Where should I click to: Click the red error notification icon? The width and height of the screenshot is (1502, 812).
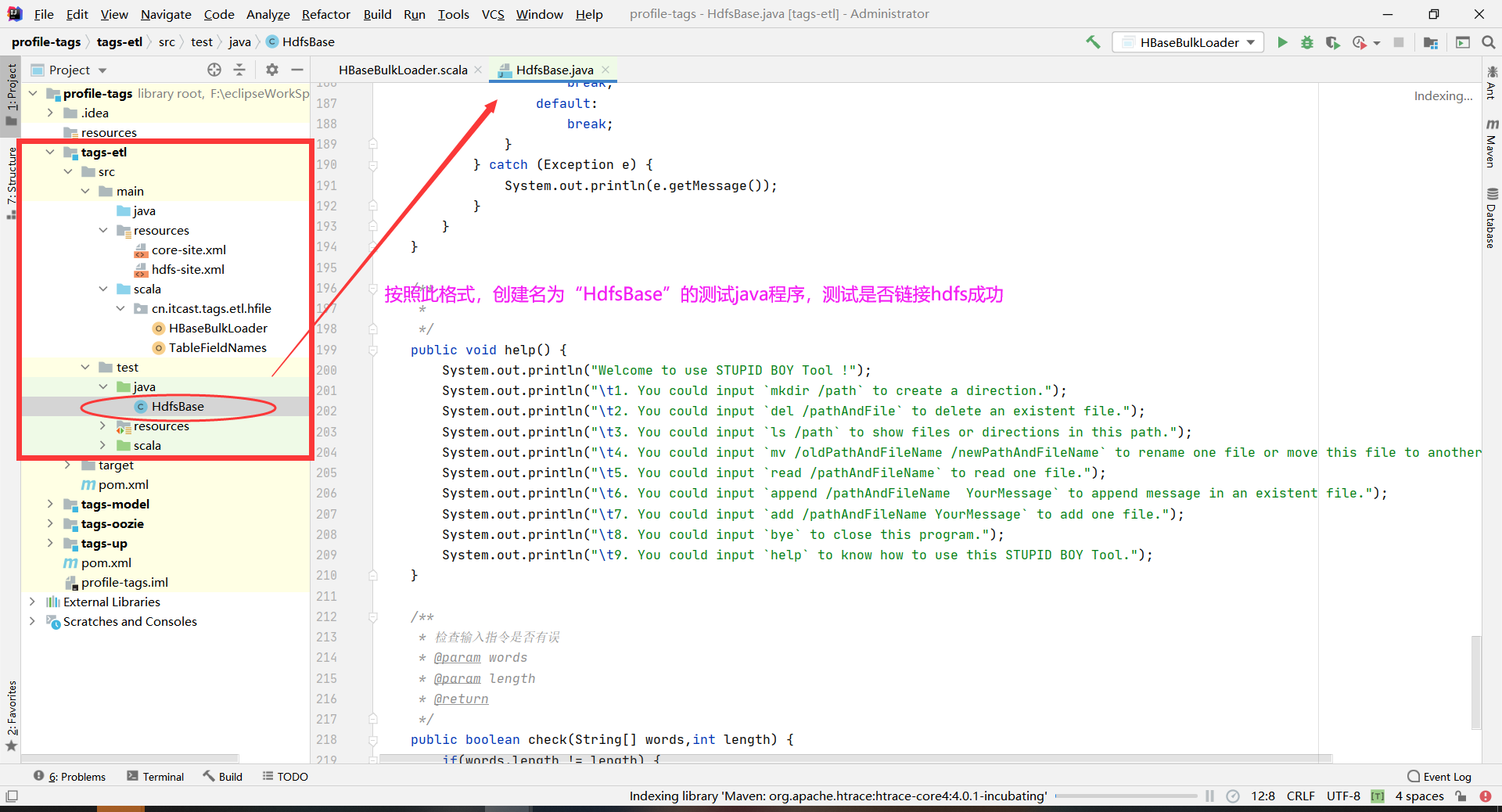[1486, 796]
